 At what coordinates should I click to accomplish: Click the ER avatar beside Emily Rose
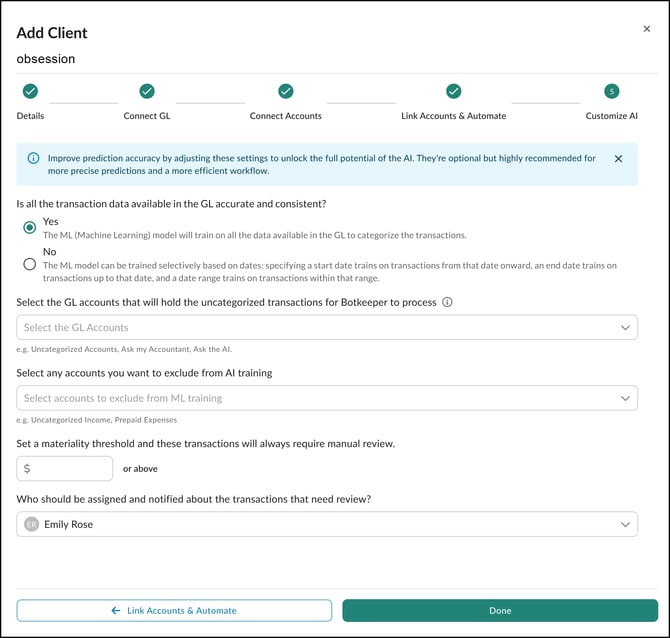[31, 524]
